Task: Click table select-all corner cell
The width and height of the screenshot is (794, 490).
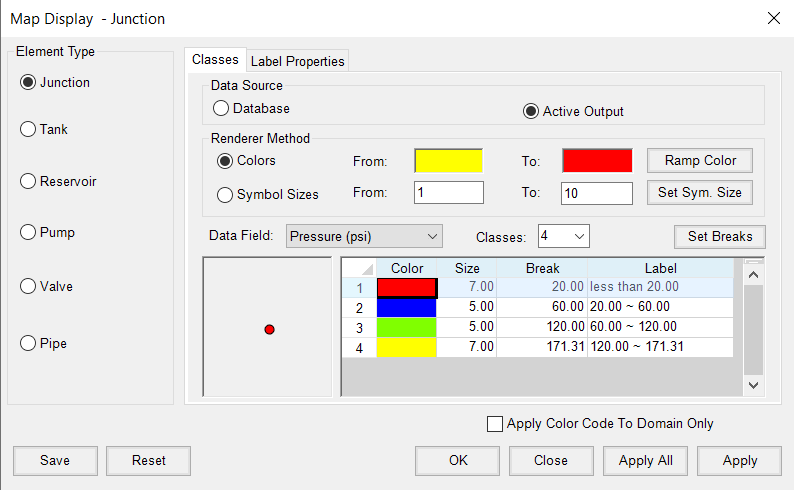Action: coord(360,268)
